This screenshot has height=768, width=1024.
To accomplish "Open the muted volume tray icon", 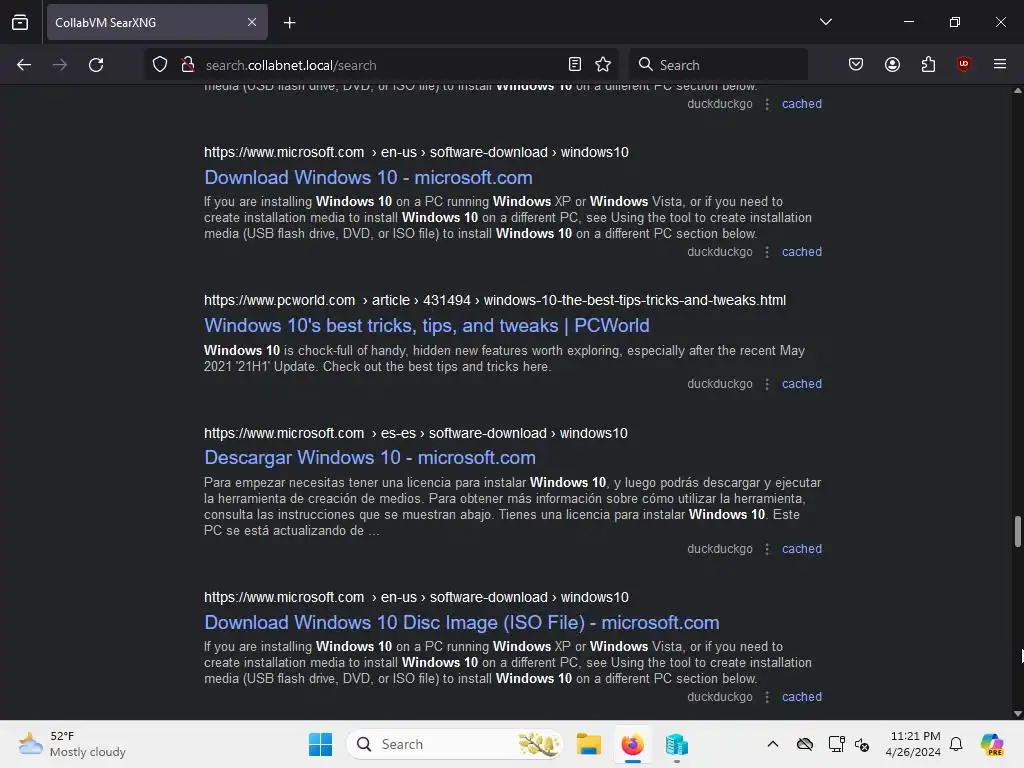I will tap(862, 744).
